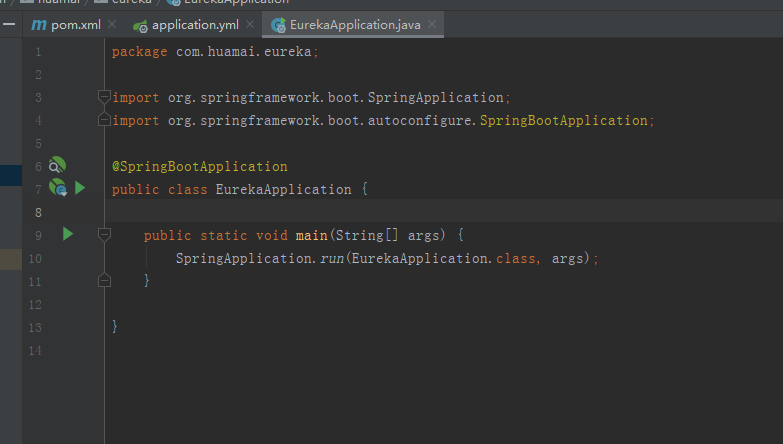Click the italic 'run' method call
783x444 pixels.
pyautogui.click(x=332, y=258)
